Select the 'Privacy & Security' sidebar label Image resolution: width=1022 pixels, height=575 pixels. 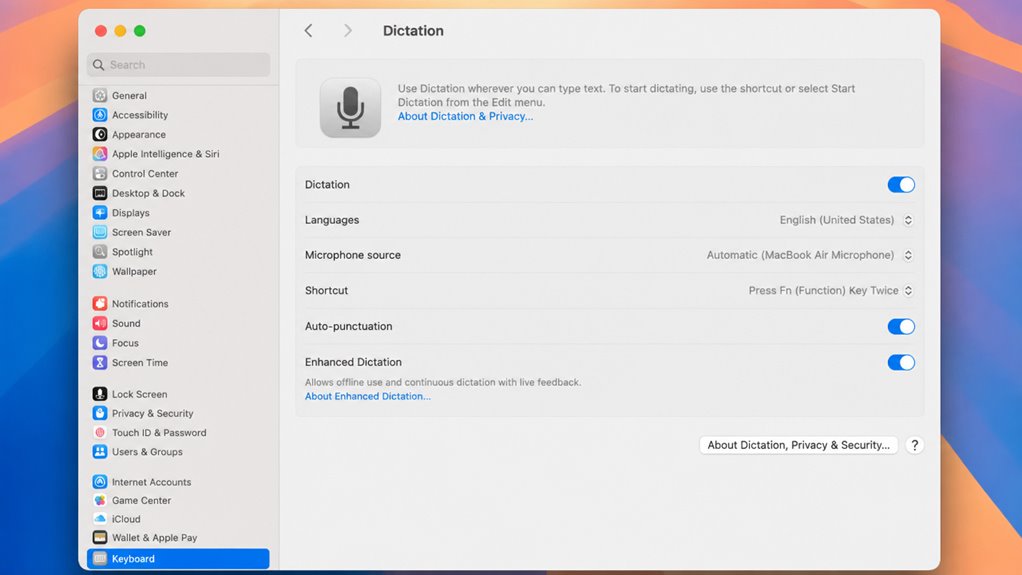point(153,413)
